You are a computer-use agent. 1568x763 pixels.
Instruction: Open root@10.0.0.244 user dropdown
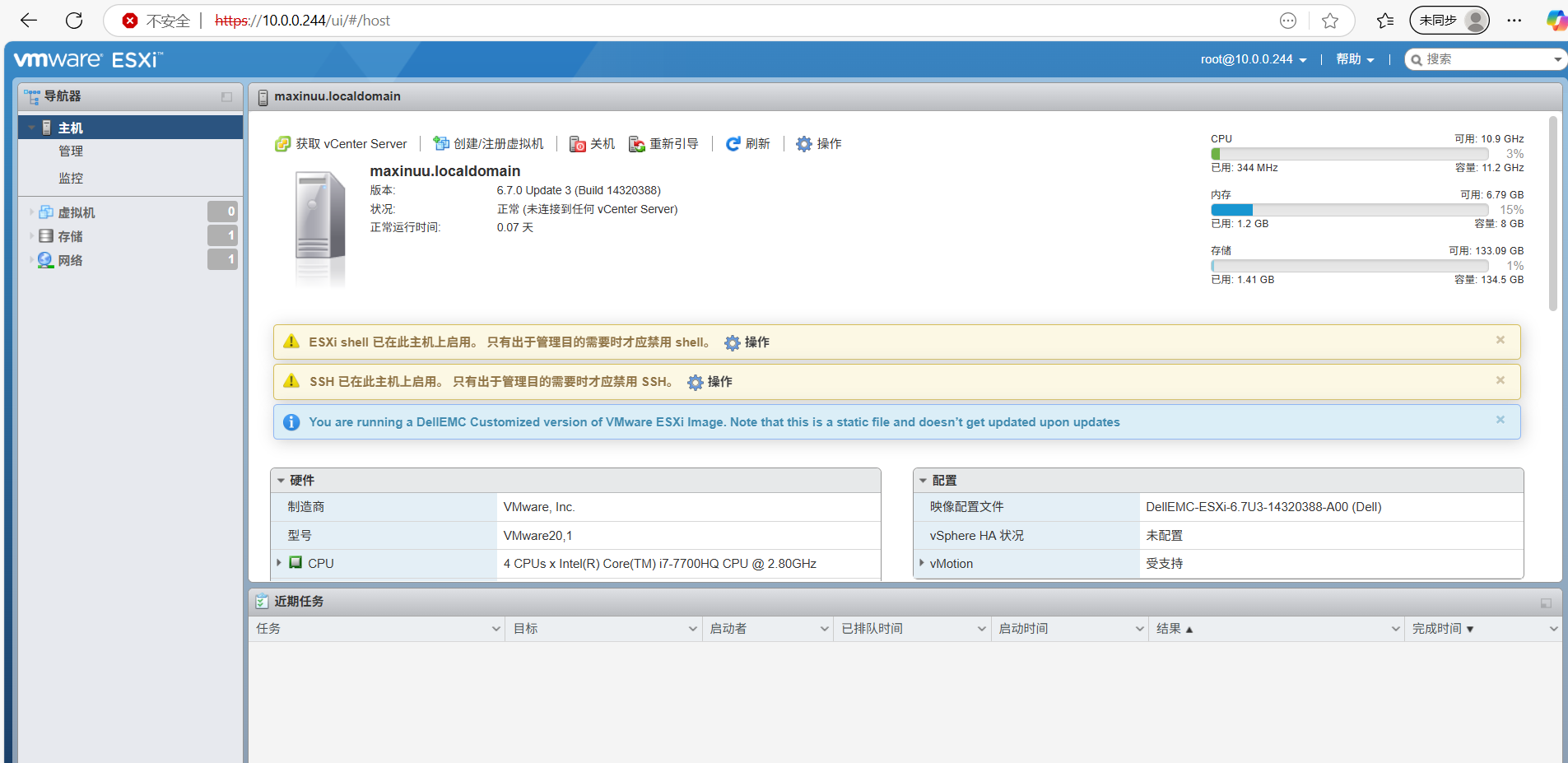pos(1254,59)
